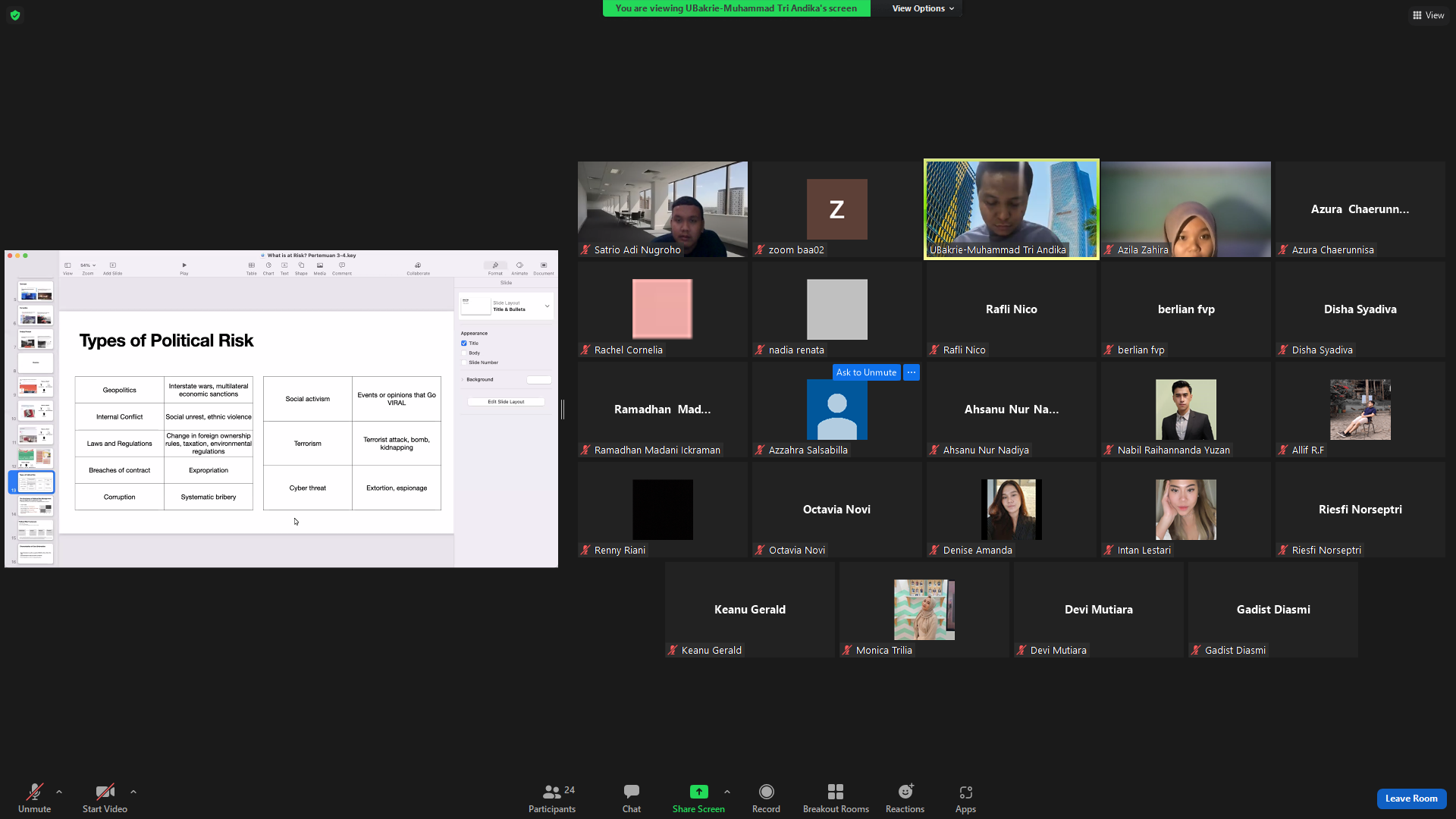Start recording with the Record icon
Image resolution: width=1456 pixels, height=819 pixels.
(x=766, y=792)
